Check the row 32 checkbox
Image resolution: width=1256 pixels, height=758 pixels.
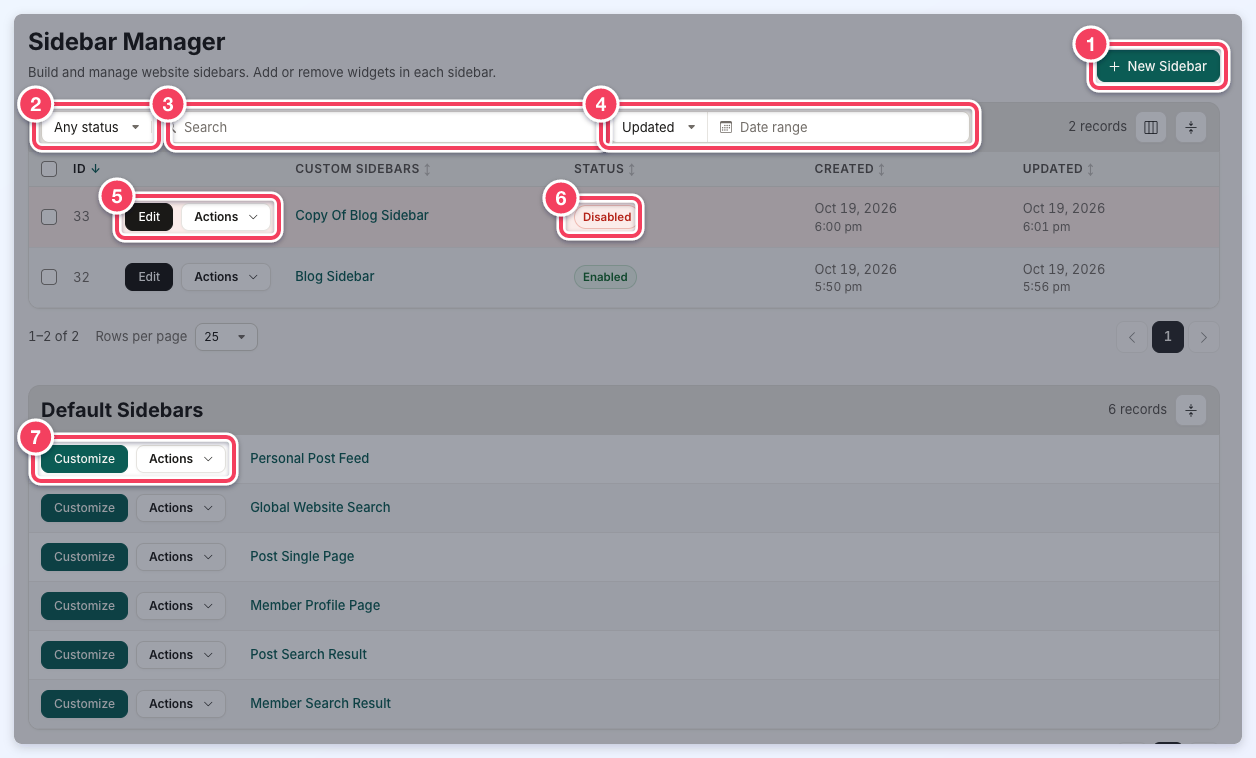(49, 277)
